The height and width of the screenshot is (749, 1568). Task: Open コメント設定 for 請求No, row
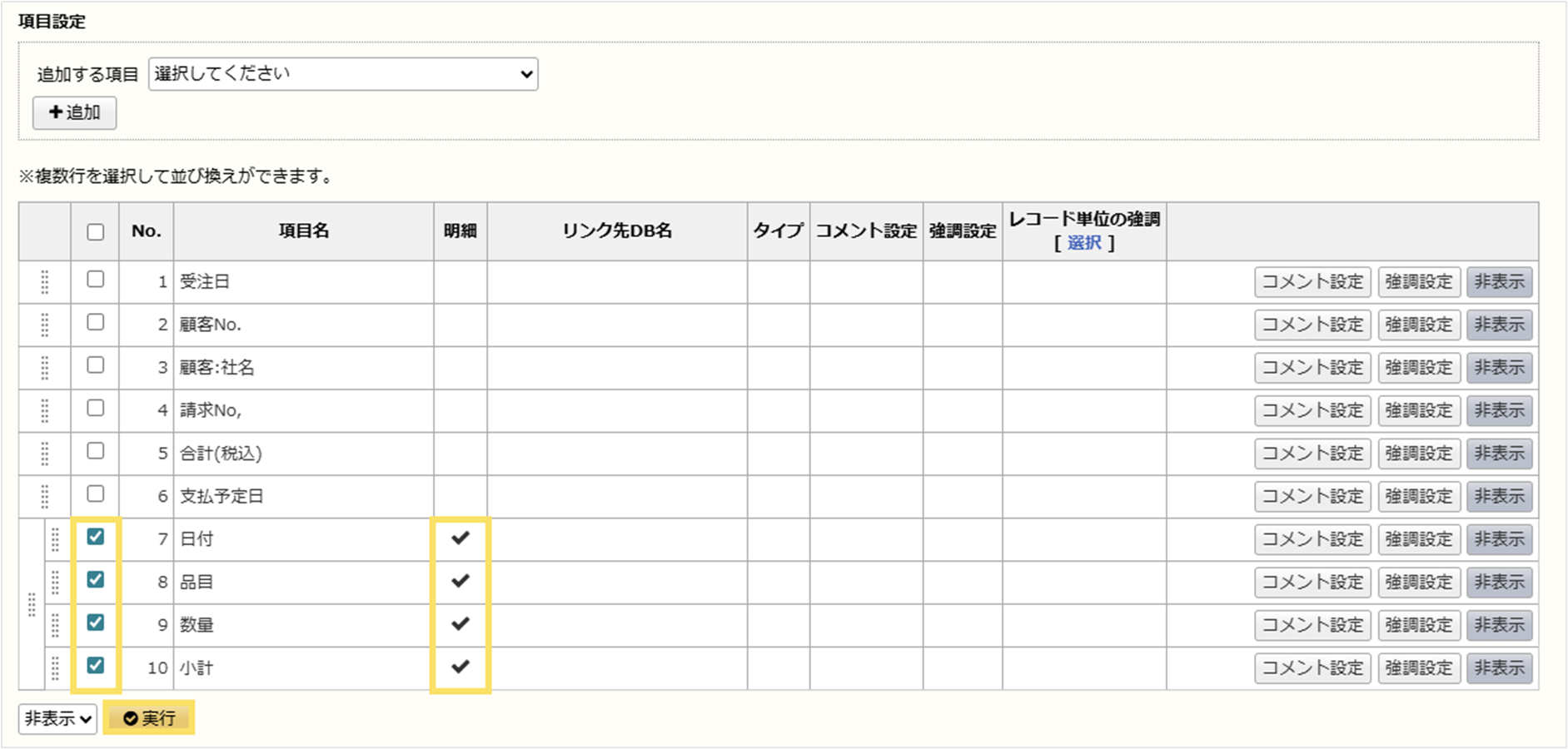coord(1312,411)
